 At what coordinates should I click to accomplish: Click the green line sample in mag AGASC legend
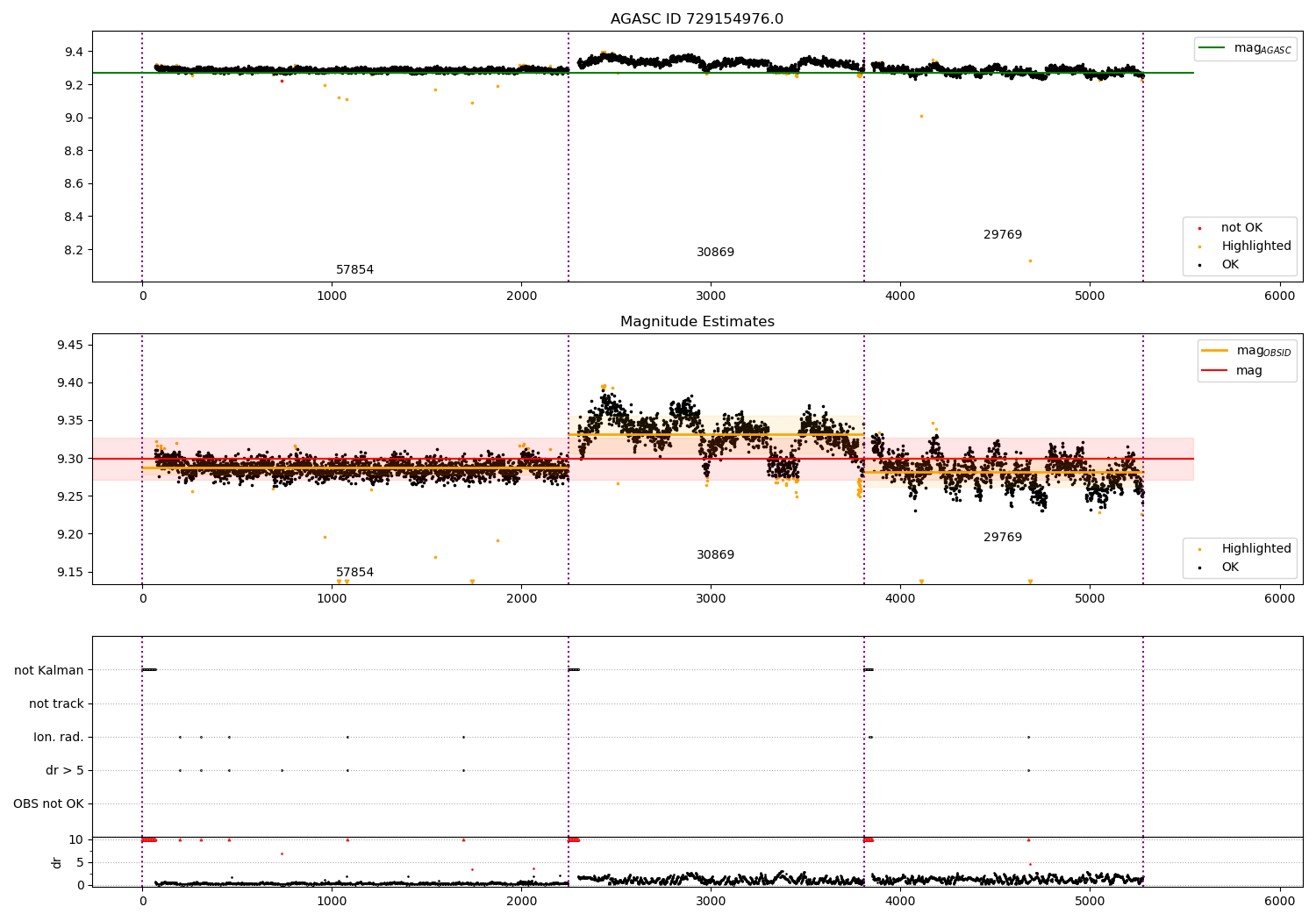(x=1212, y=47)
